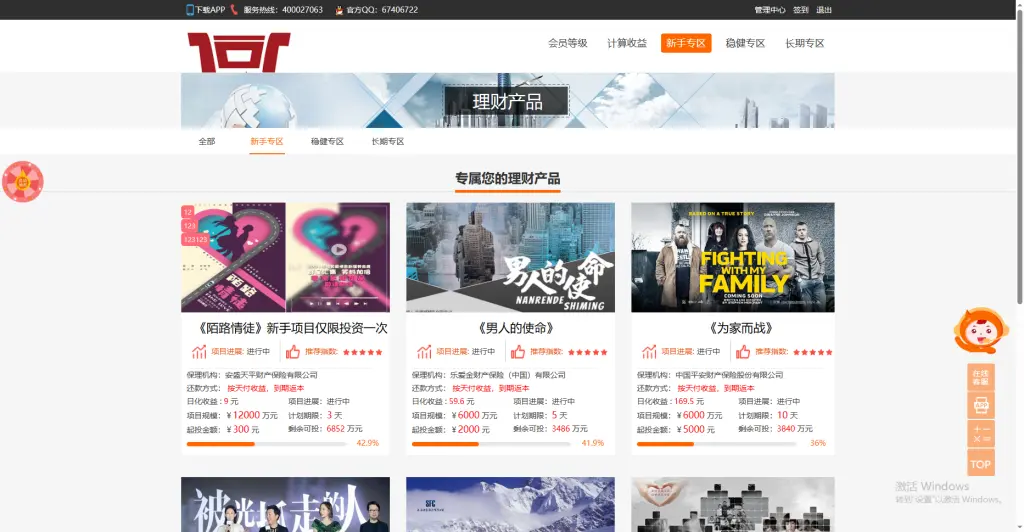Viewport: 1024px width, 532px height.
Task: Click progress chart icon on 《为家而战》 card
Action: (x=649, y=352)
